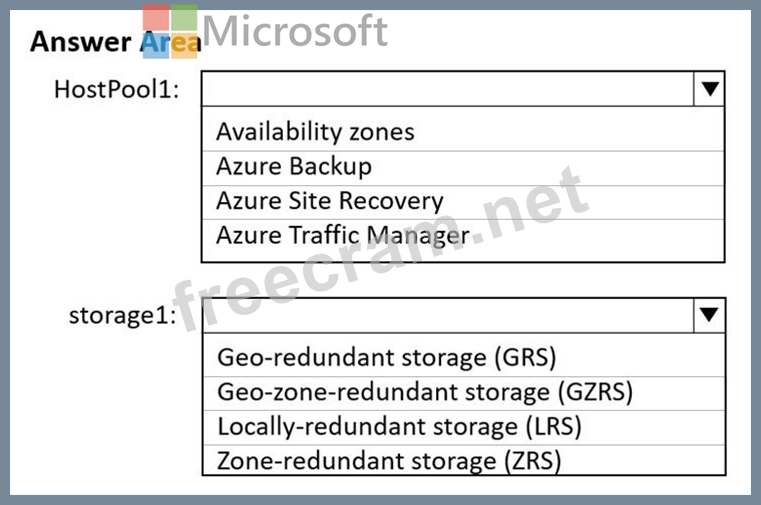Viewport: 761px width, 505px height.
Task: Open the storage1 dropdown arrow
Action: coord(709,315)
